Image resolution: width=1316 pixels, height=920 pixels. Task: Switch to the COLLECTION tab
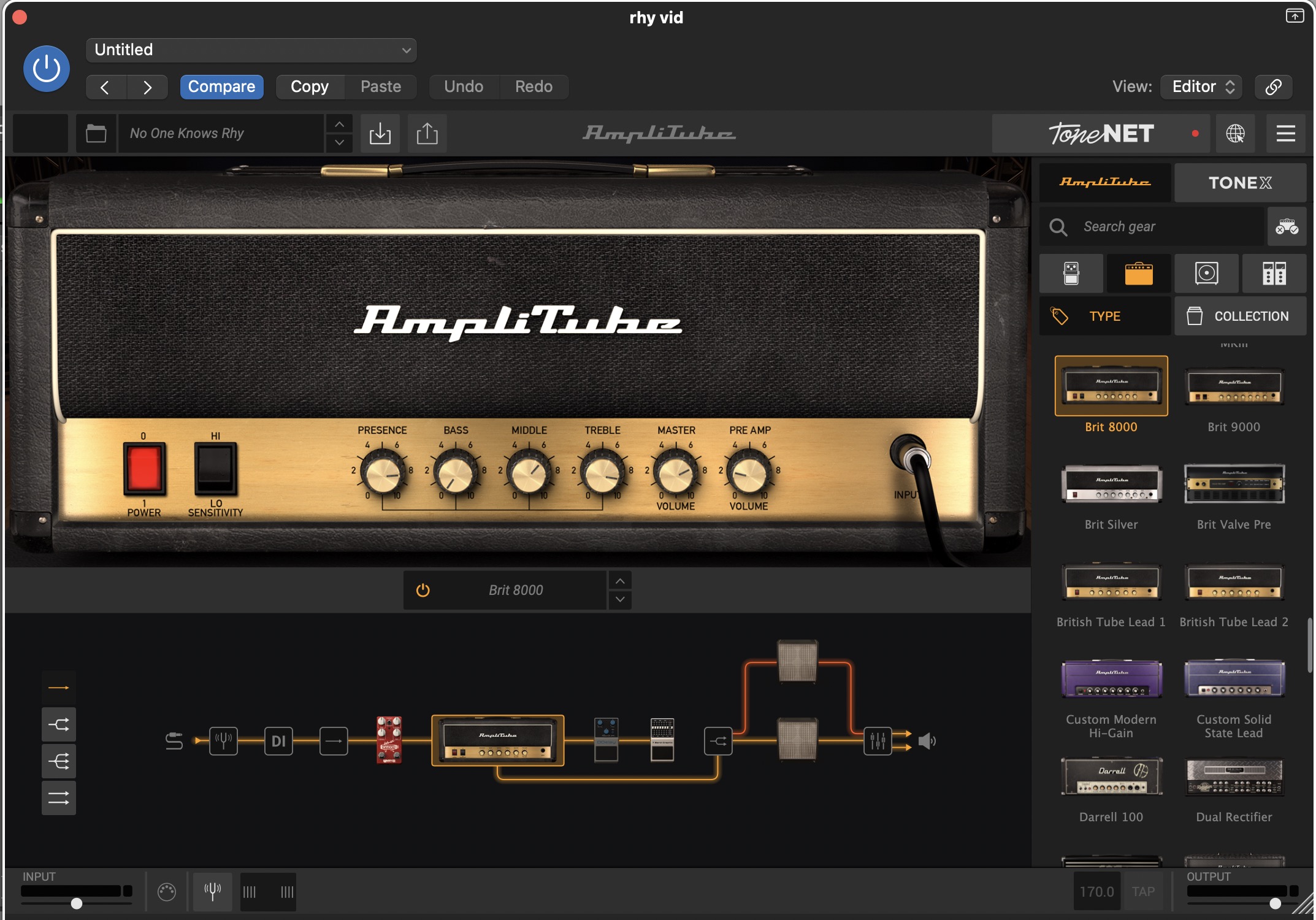click(1239, 316)
